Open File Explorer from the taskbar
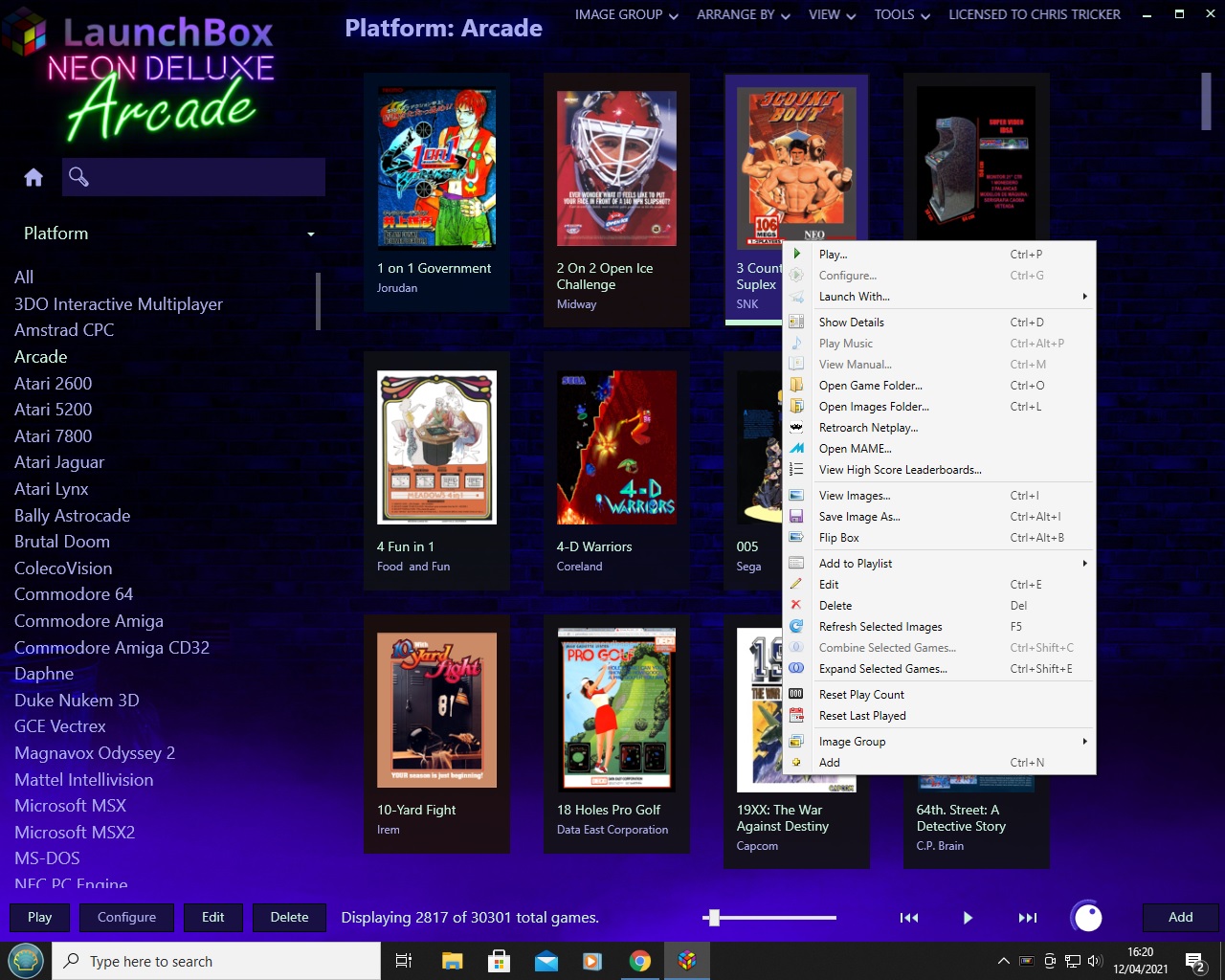 [452, 961]
